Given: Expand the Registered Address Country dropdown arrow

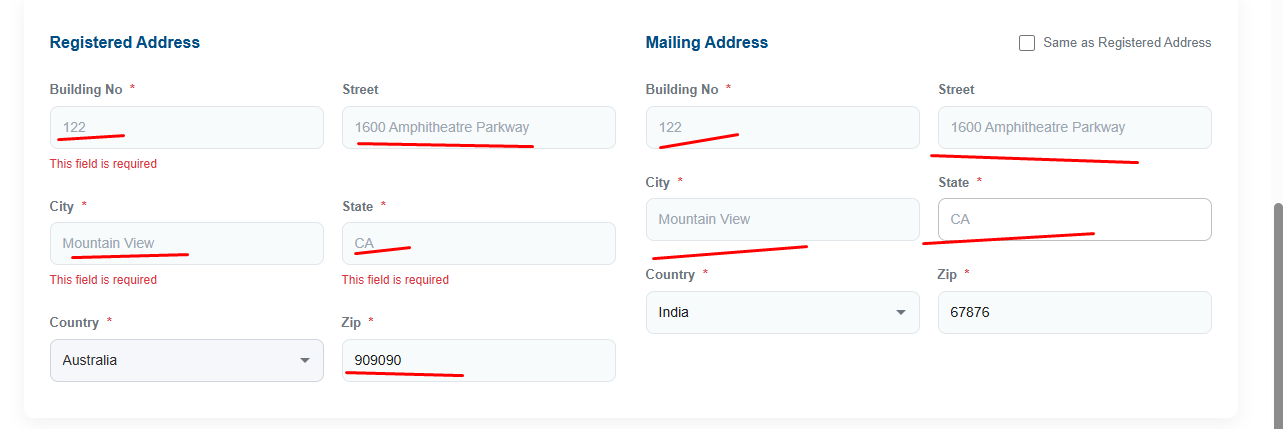Looking at the screenshot, I should point(305,360).
